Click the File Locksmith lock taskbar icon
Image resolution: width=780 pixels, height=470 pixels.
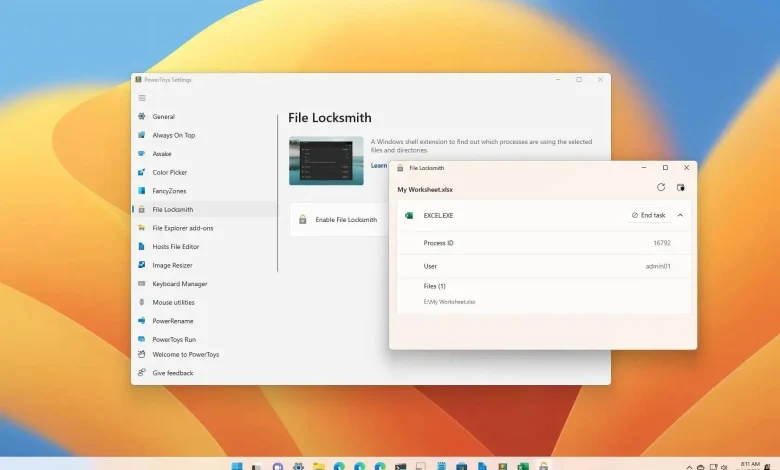click(543, 466)
